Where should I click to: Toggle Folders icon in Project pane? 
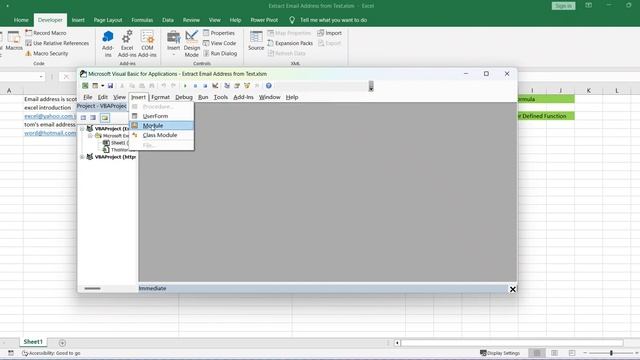pos(105,118)
